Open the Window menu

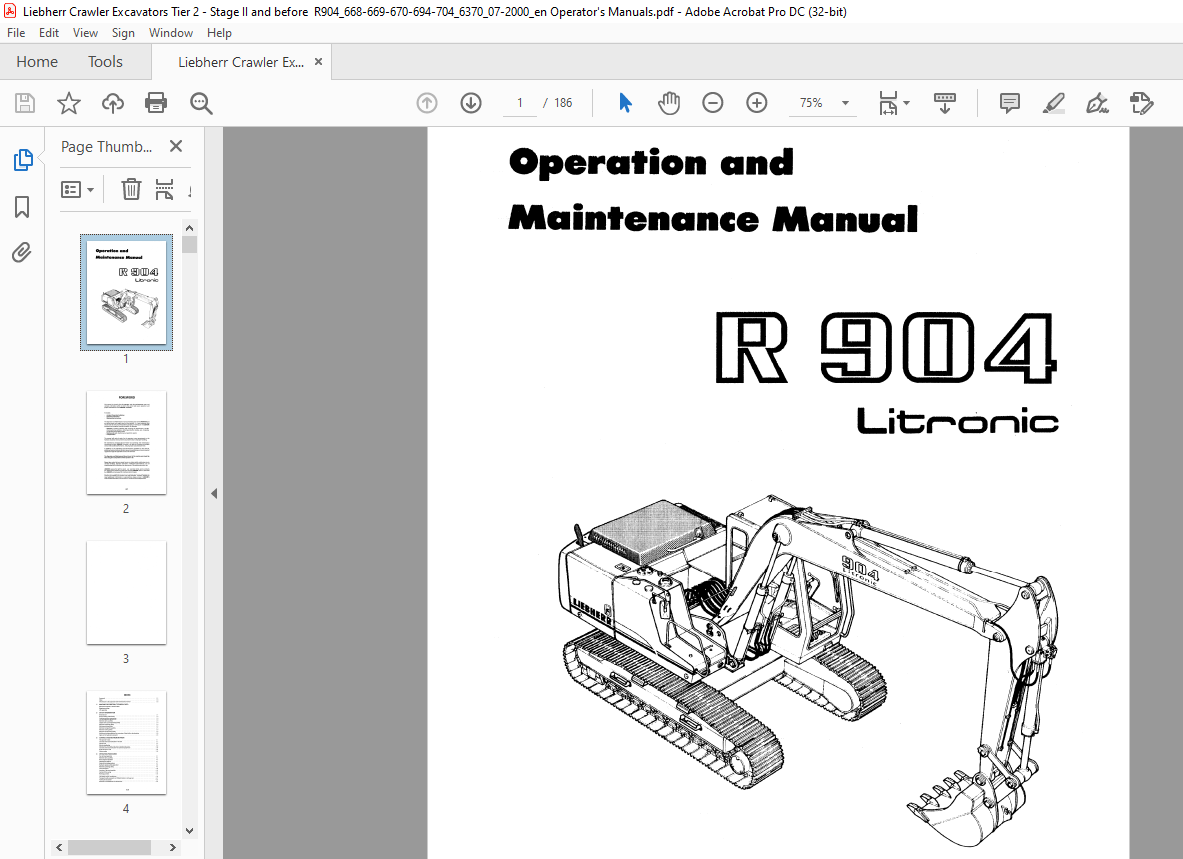[x=171, y=32]
